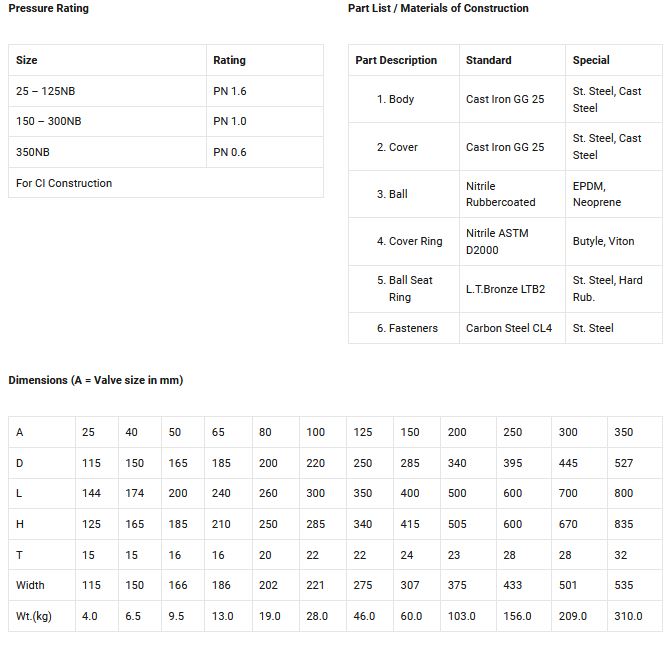The height and width of the screenshot is (647, 671).
Task: Click the For CI Construction note
Action: (64, 183)
